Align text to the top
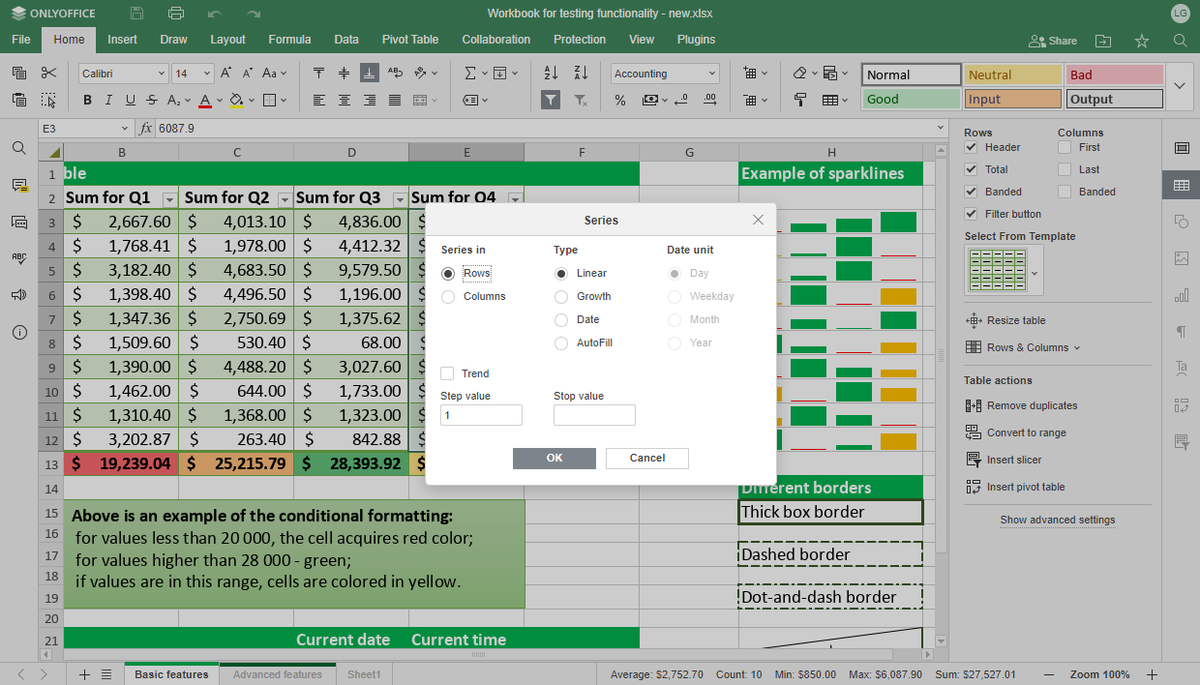The width and height of the screenshot is (1200, 685). coord(318,73)
